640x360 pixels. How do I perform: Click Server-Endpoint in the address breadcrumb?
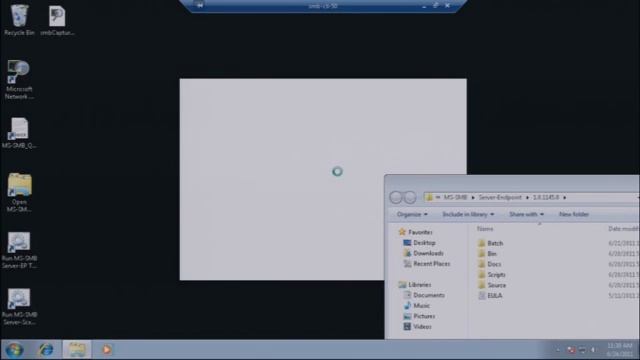[x=500, y=198]
